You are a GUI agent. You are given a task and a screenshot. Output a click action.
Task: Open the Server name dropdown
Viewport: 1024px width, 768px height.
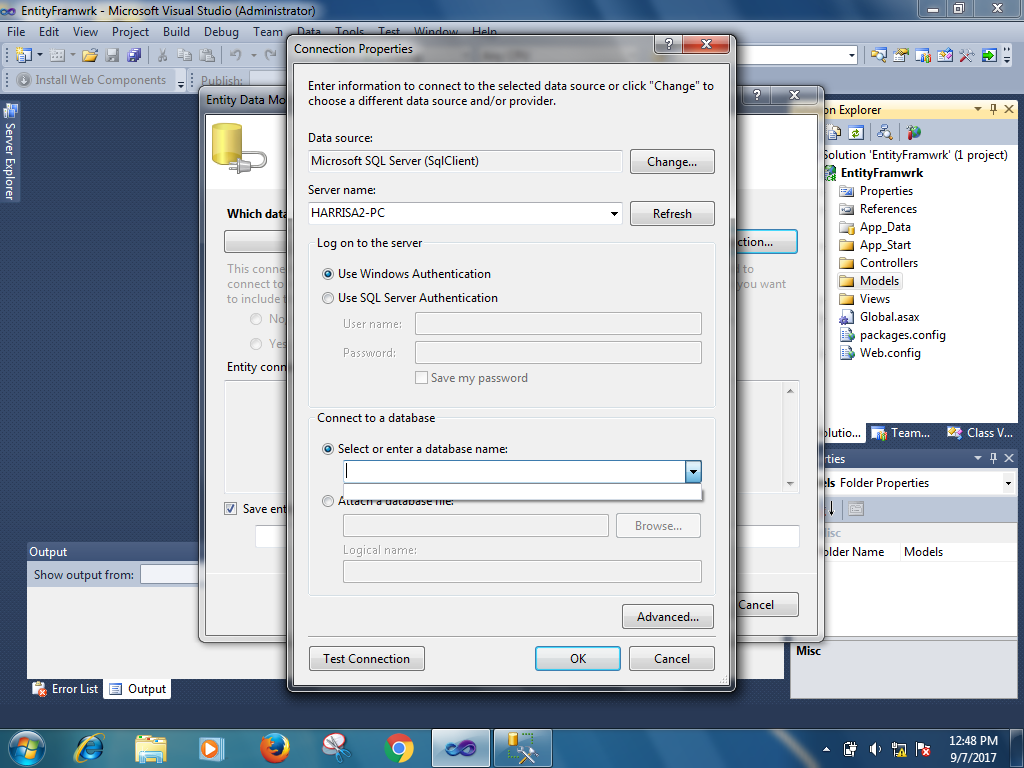tap(614, 214)
